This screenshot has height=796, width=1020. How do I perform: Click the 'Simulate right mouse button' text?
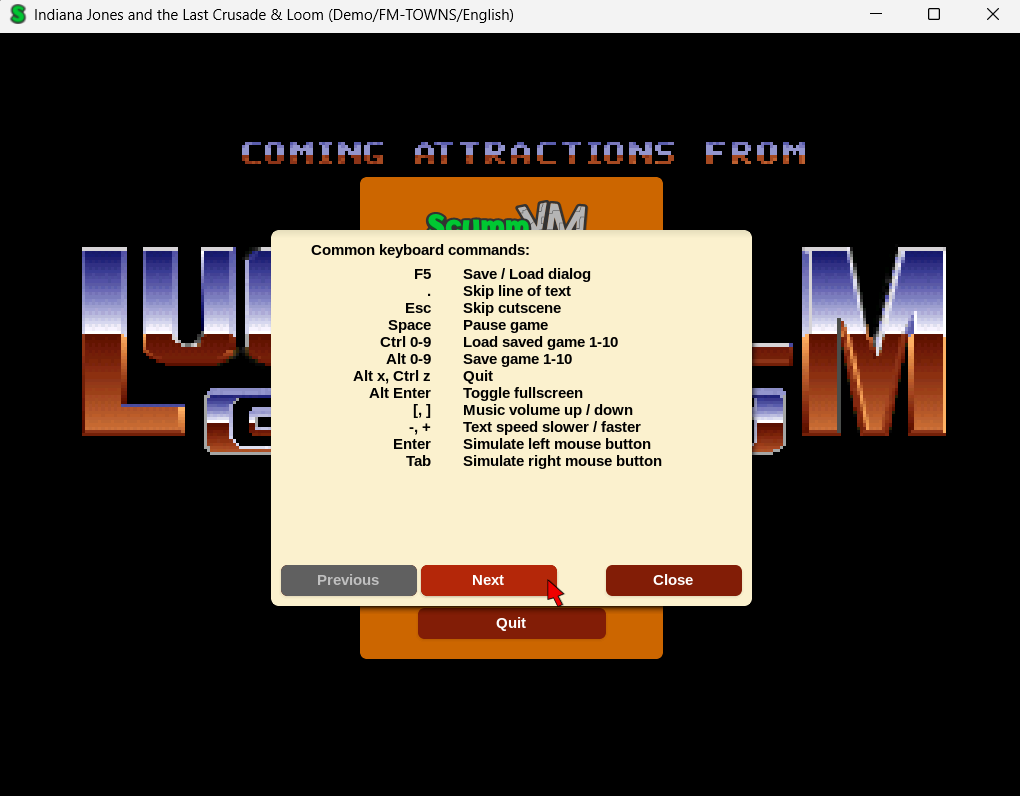click(562, 461)
